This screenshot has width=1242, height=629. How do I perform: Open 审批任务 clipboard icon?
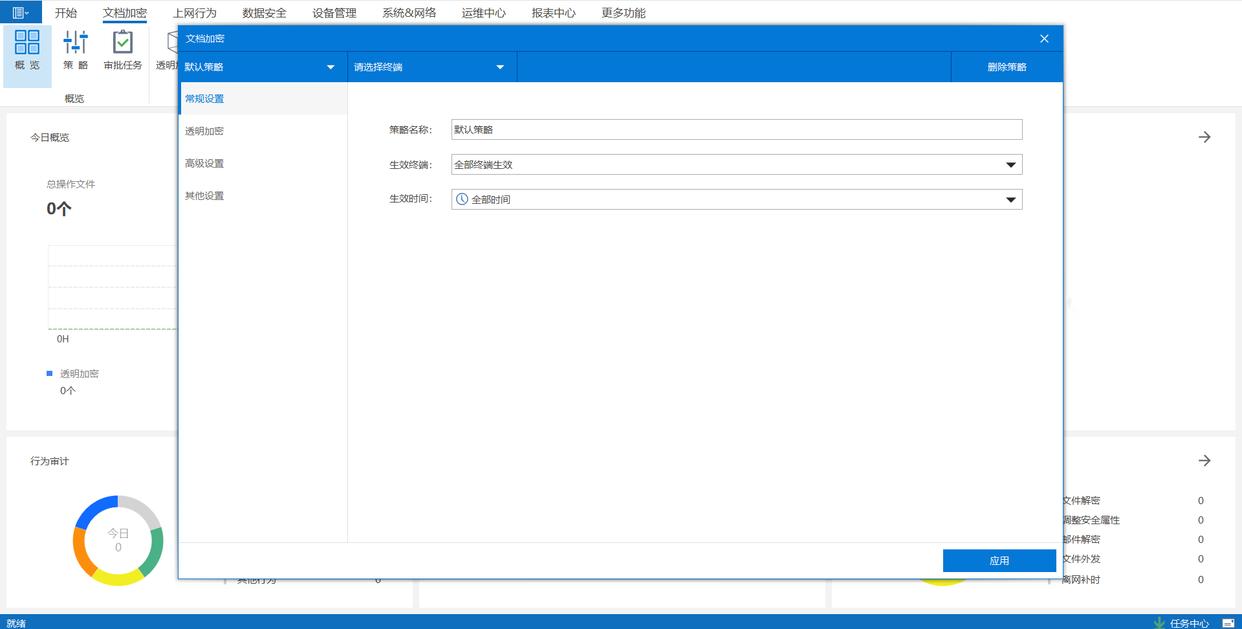pos(122,43)
